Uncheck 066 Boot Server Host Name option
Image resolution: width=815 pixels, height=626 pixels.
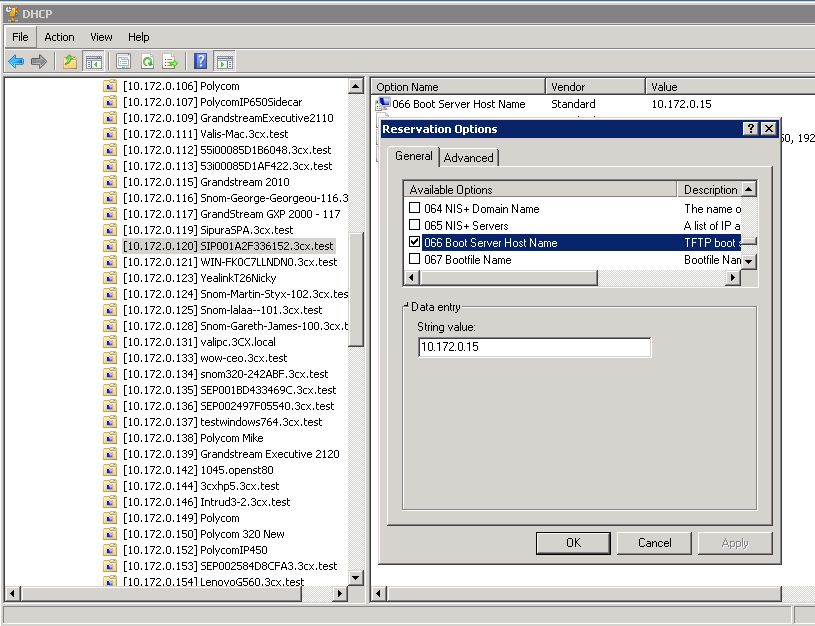pyautogui.click(x=414, y=242)
